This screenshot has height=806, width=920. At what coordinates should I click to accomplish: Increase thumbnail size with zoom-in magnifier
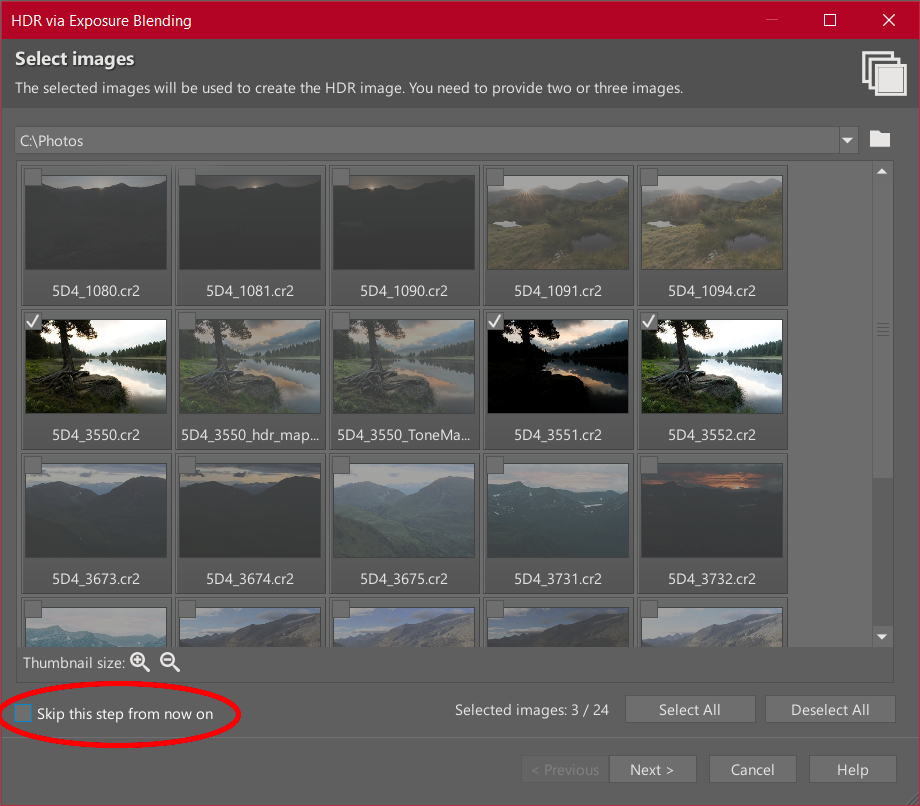pyautogui.click(x=140, y=662)
